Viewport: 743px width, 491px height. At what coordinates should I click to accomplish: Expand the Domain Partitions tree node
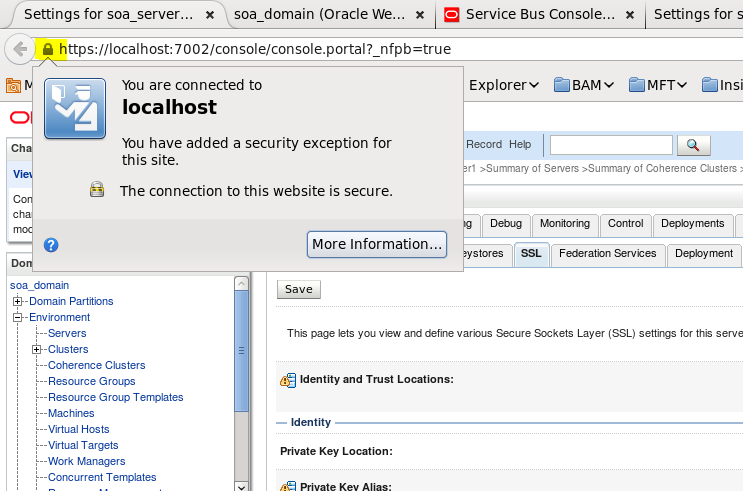coord(18,301)
